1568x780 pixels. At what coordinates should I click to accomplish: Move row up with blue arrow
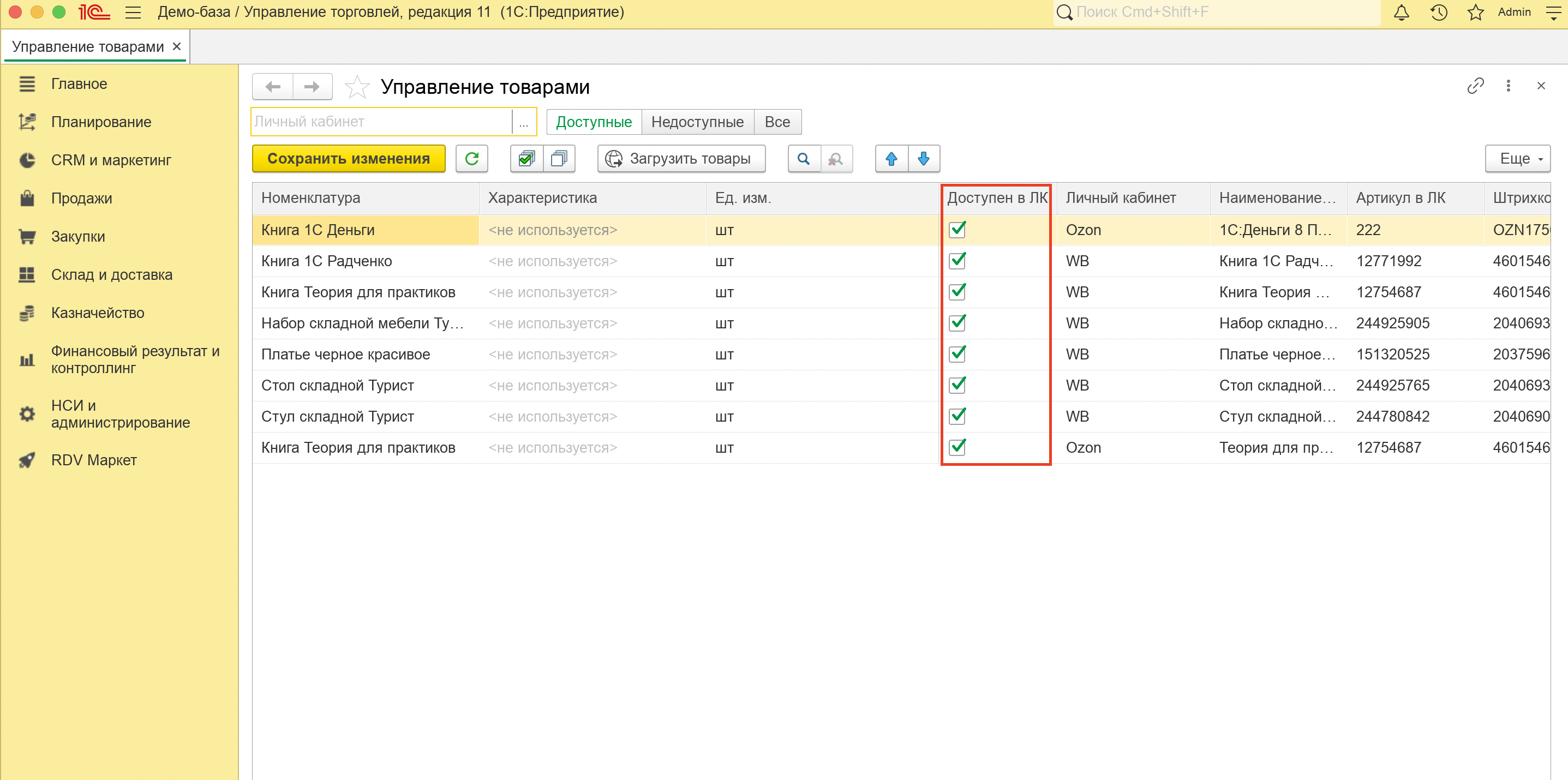[891, 159]
